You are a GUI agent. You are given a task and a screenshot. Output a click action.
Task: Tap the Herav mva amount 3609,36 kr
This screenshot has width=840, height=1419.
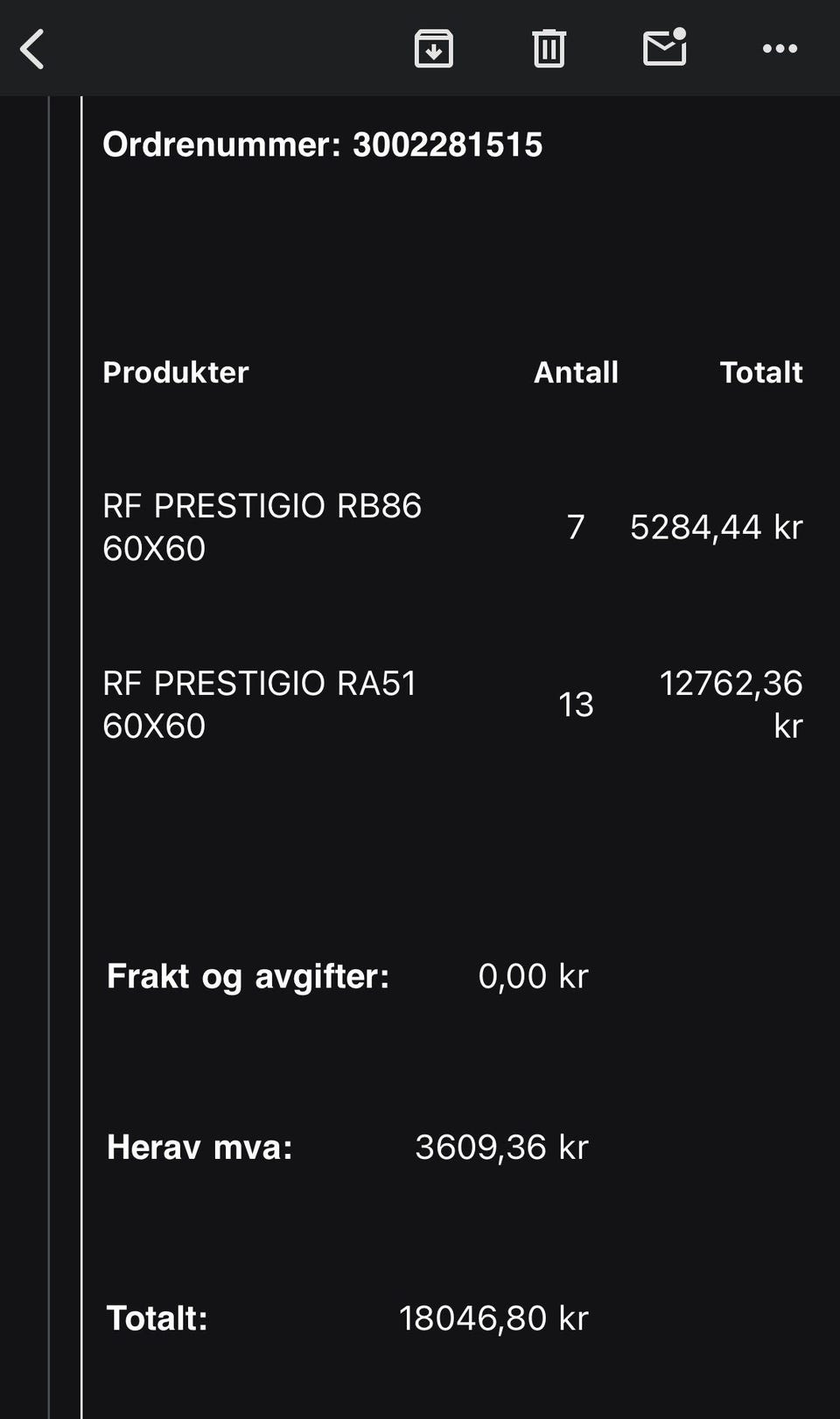tap(501, 1147)
